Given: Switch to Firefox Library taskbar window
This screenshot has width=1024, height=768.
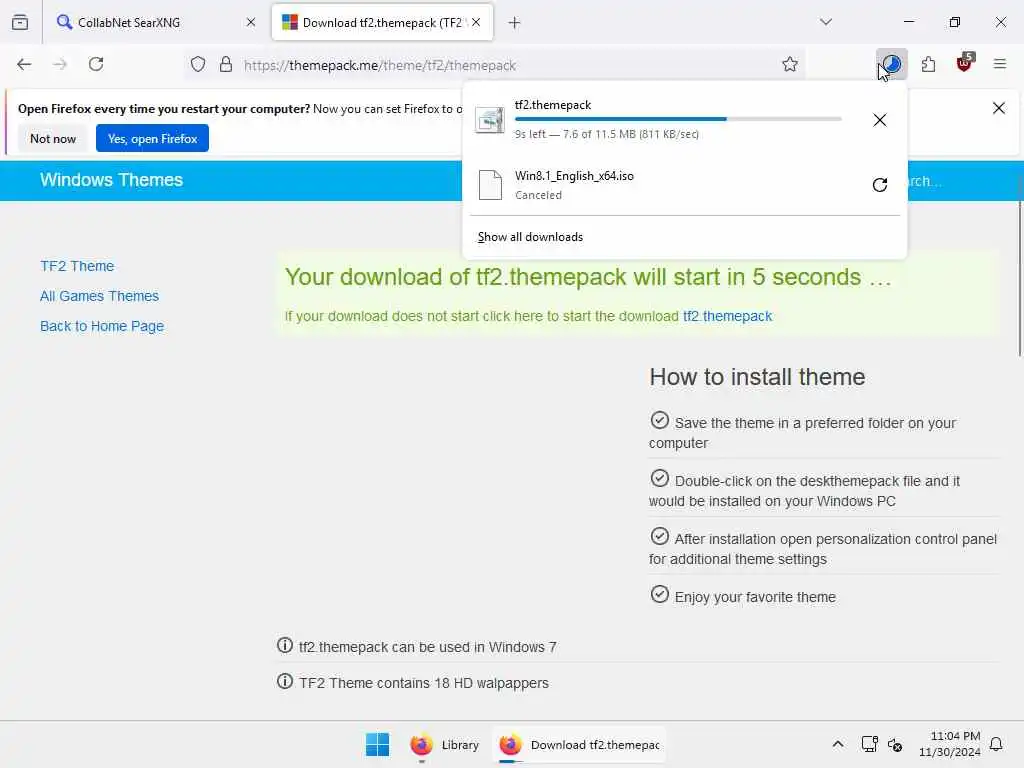Looking at the screenshot, I should click(445, 744).
